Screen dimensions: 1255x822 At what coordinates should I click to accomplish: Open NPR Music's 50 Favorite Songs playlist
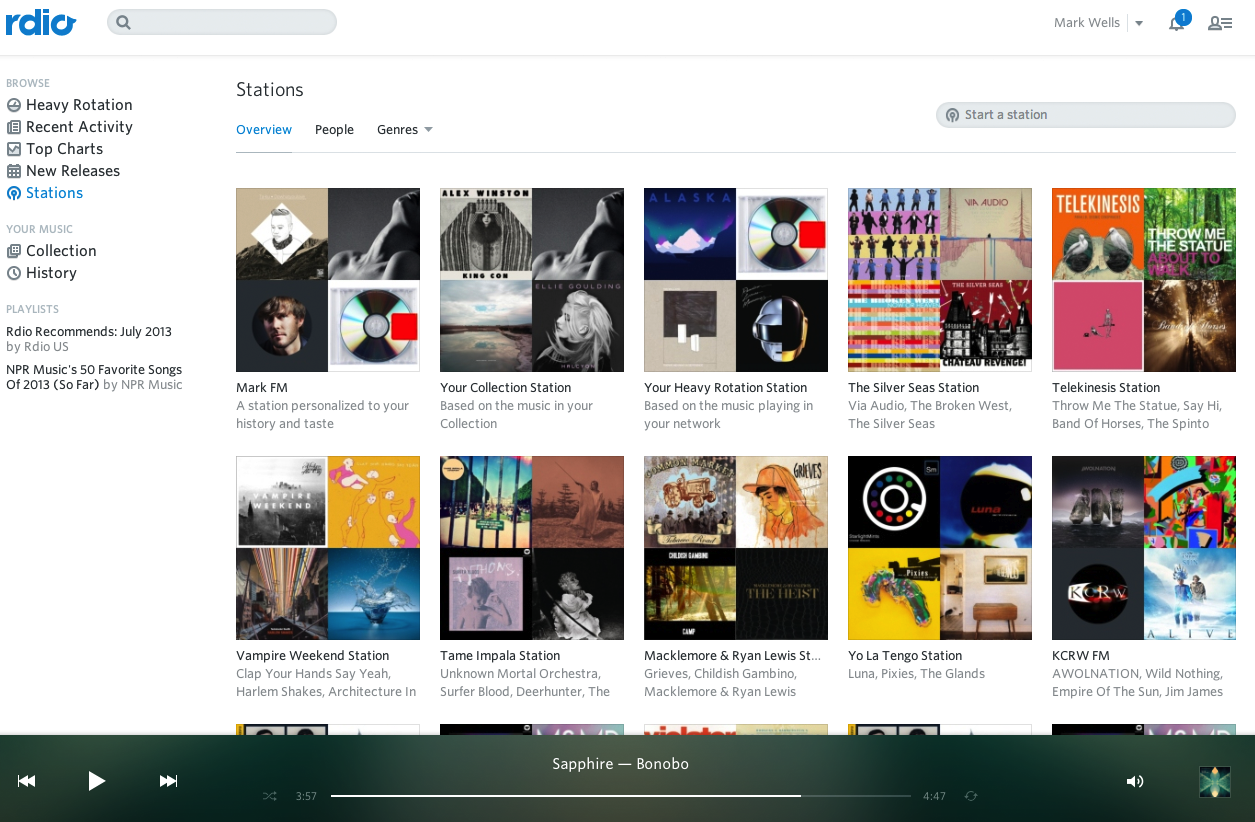point(94,377)
